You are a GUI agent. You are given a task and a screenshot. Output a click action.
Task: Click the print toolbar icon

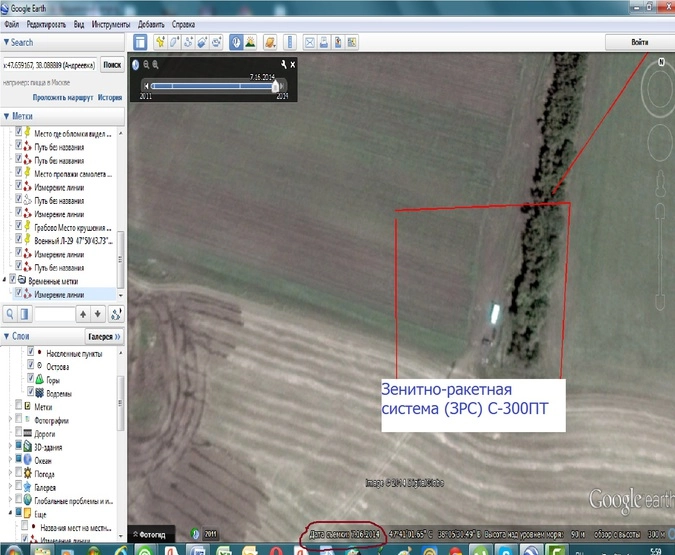coord(324,42)
